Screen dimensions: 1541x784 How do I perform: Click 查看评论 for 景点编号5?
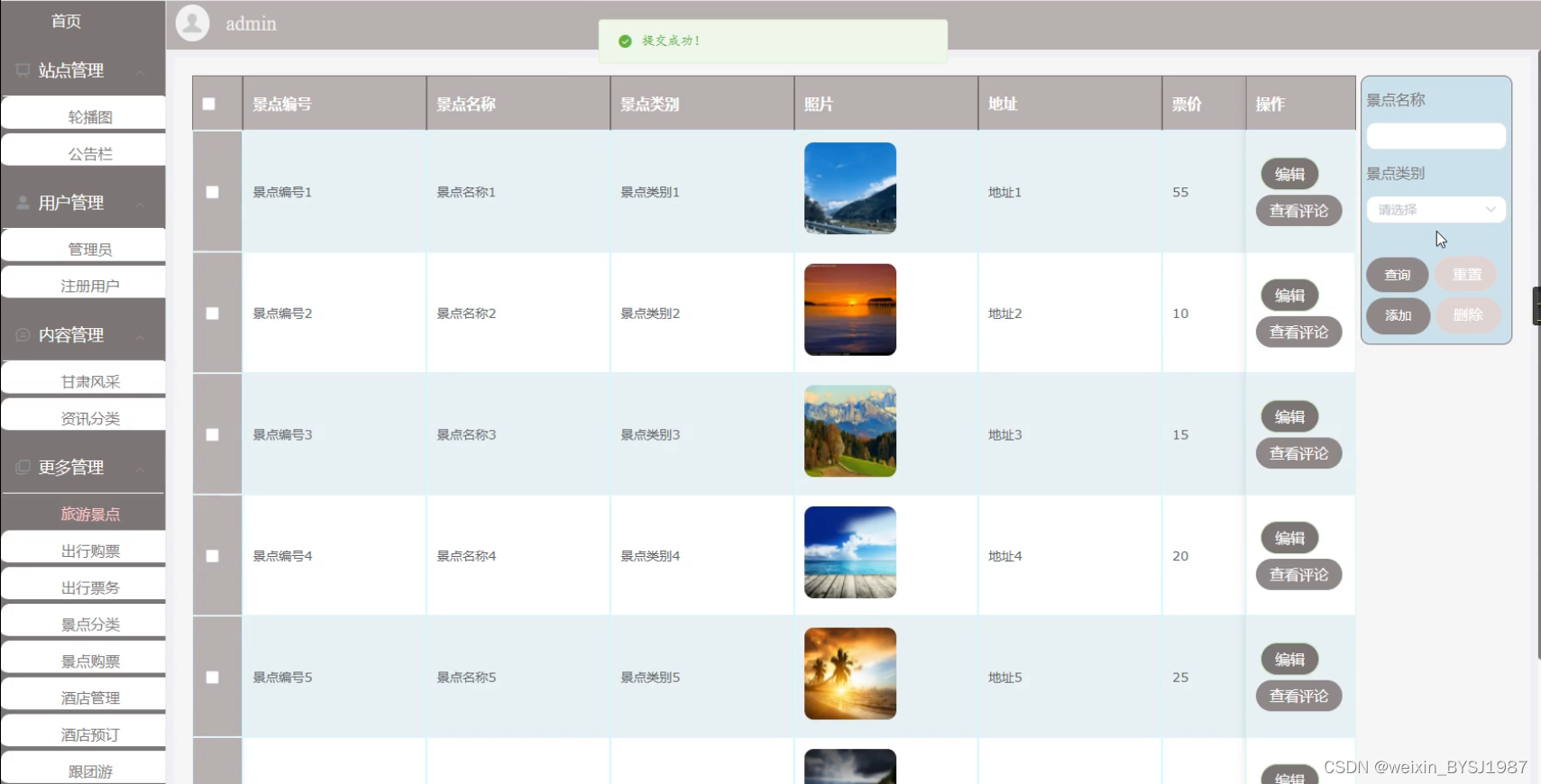1298,696
